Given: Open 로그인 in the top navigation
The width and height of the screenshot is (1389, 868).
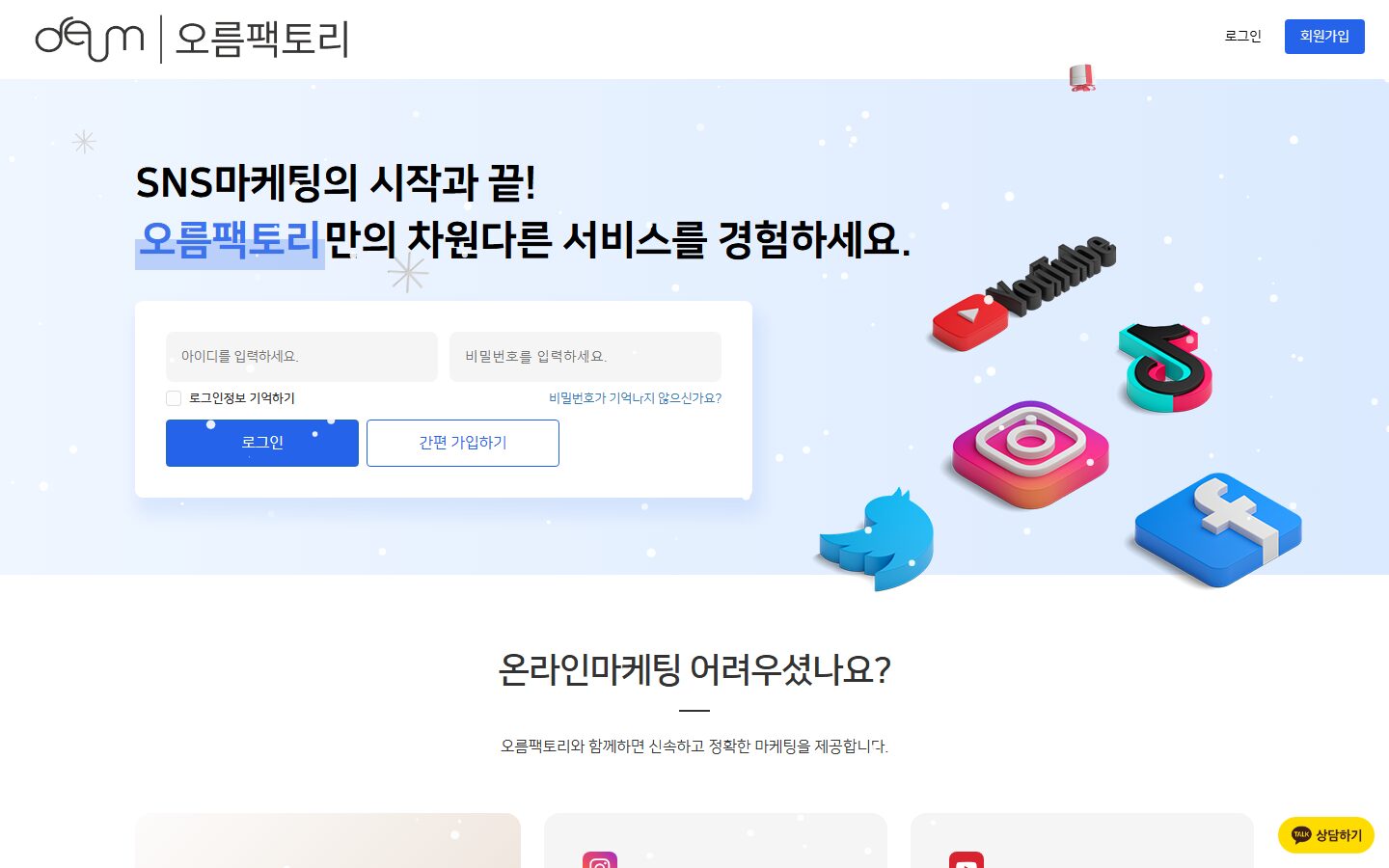Looking at the screenshot, I should coord(1242,36).
